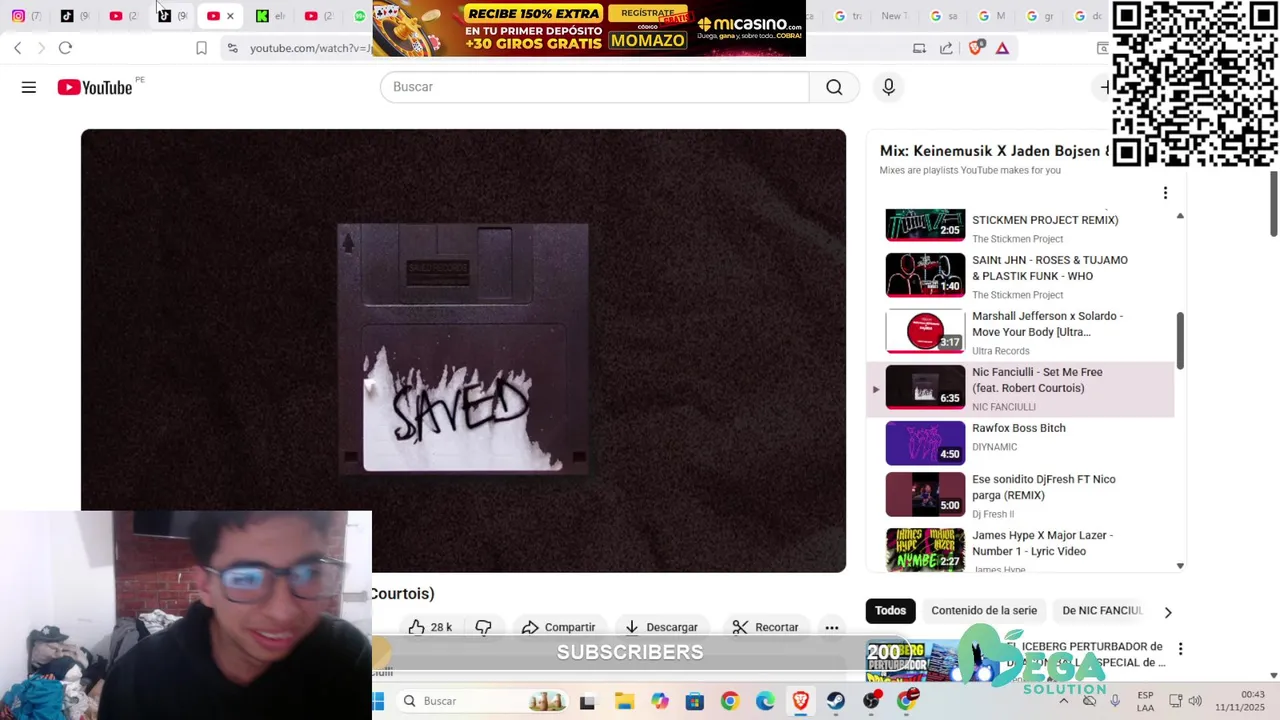Play Marshall Jefferson x Solardo Move Your Body
1280x720 pixels.
coord(1020,332)
